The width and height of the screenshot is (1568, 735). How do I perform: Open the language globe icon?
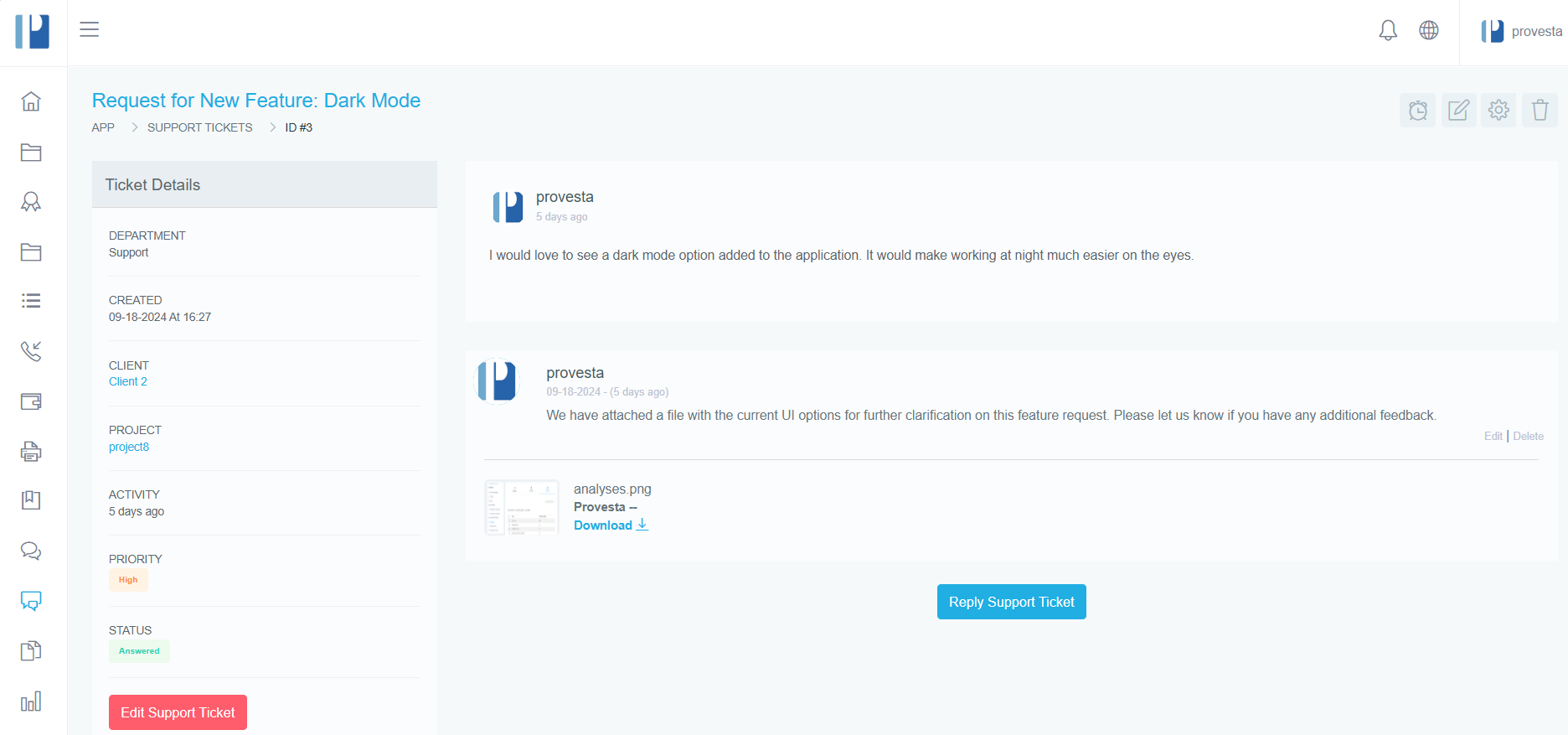pos(1429,31)
